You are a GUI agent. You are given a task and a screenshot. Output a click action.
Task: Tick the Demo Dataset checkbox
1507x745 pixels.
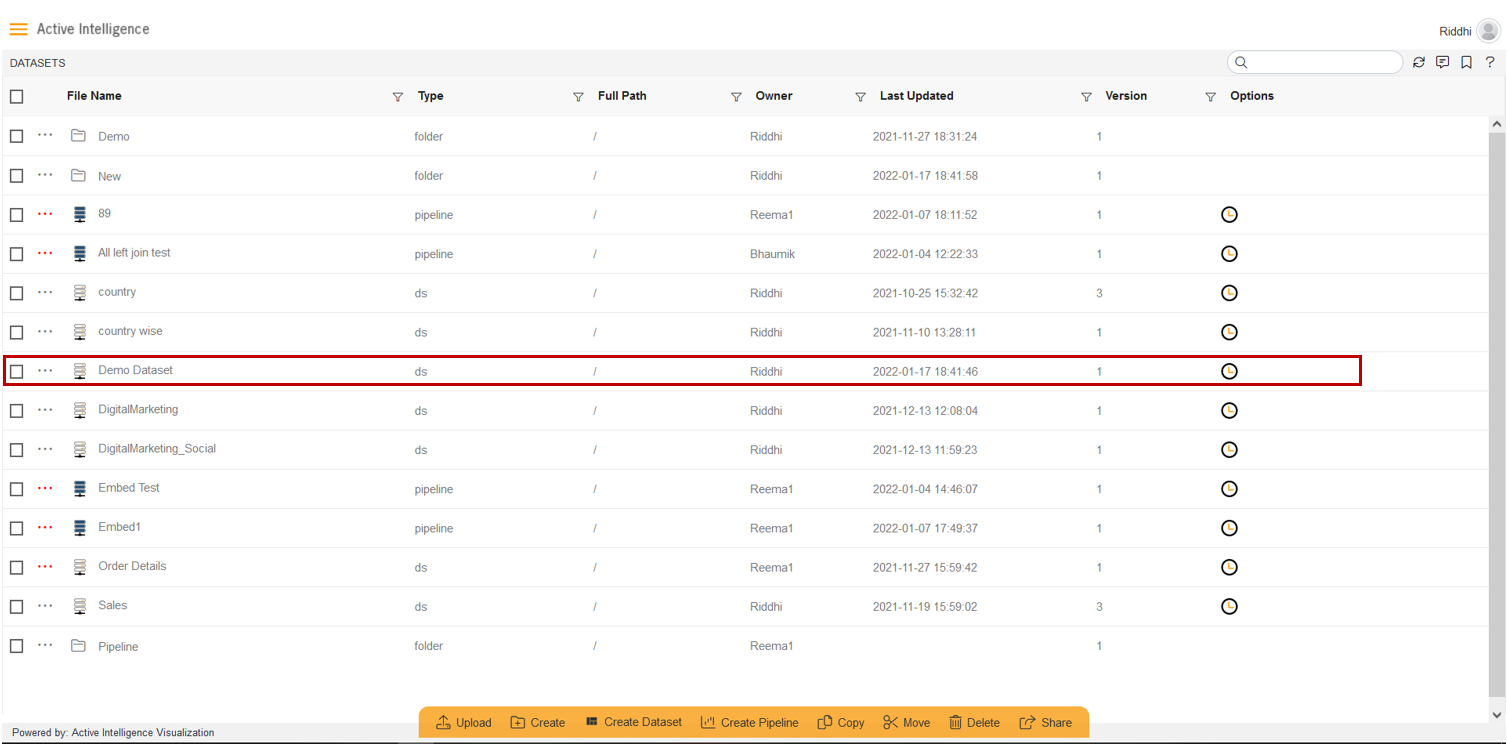16,371
